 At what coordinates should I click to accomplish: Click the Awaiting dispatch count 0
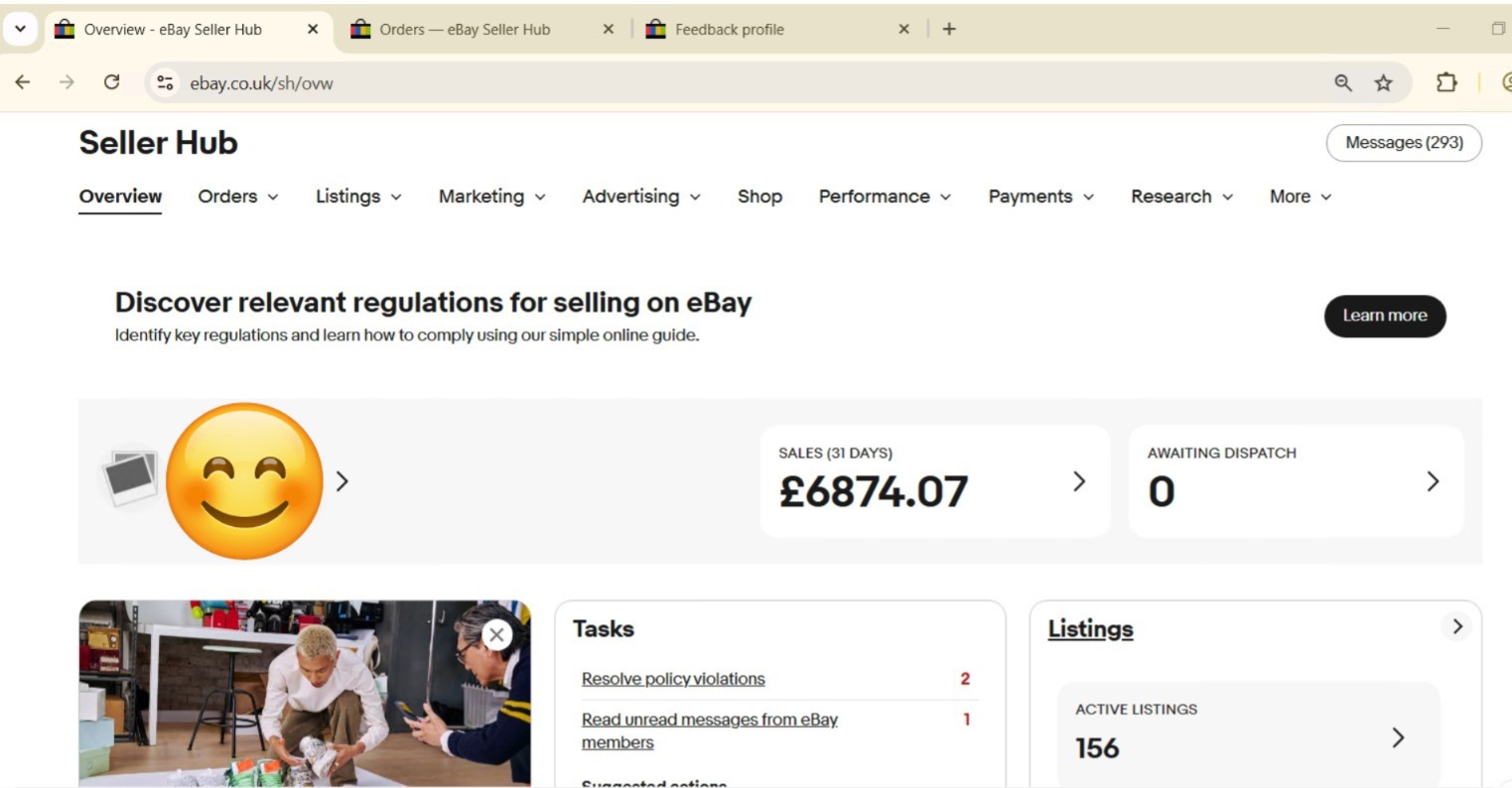[1162, 491]
